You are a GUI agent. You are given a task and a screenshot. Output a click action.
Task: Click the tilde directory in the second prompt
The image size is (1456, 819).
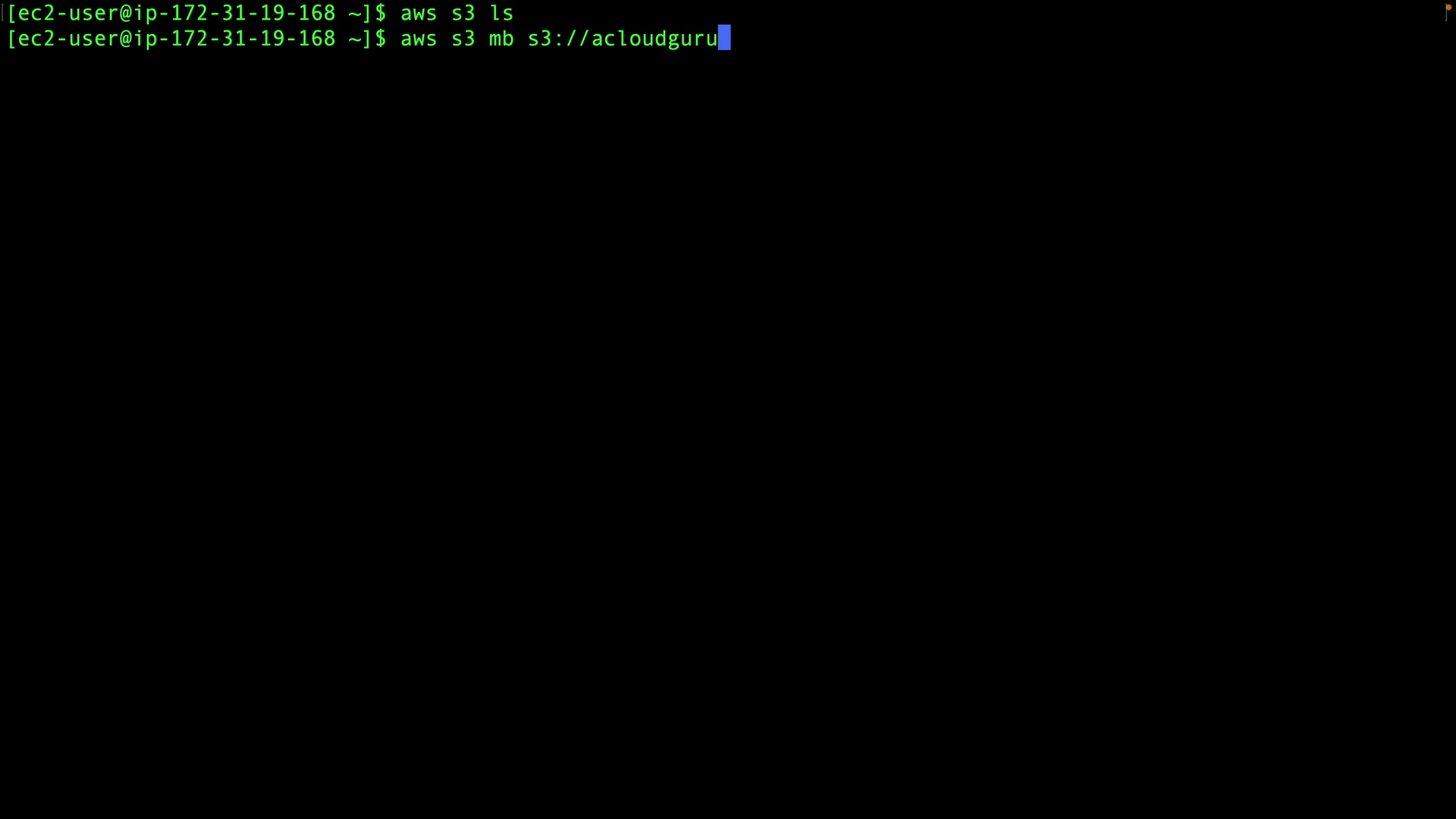tap(355, 39)
